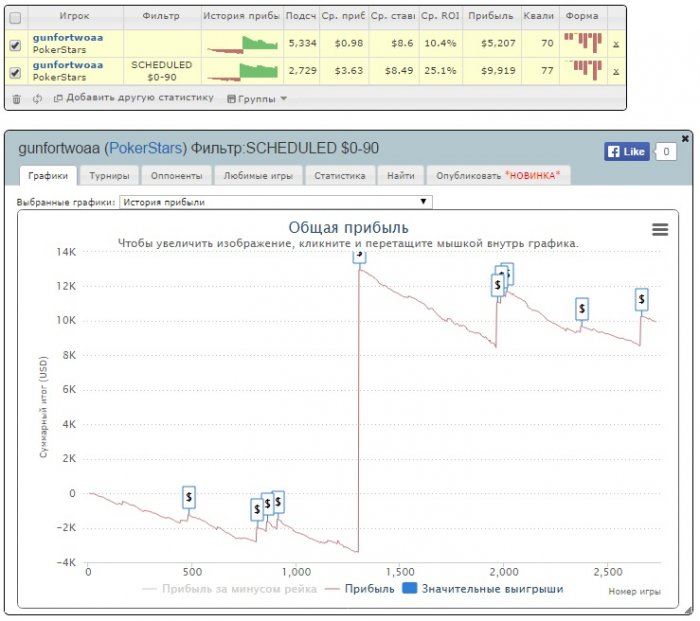Open the 'Опубликовать *НОВИНКА*' tab
The image size is (700, 621).
point(498,175)
